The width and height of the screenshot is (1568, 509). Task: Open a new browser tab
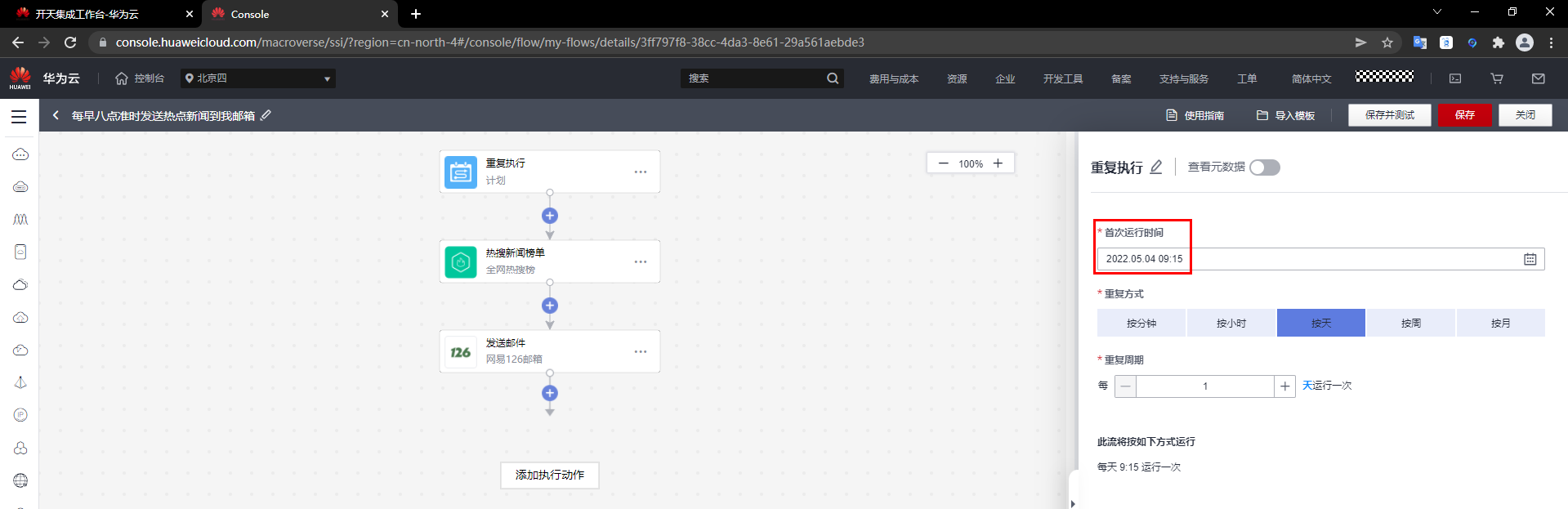pos(416,14)
